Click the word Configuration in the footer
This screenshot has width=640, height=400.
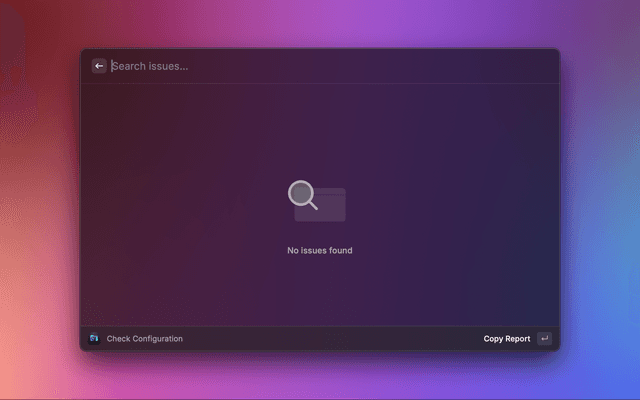click(156, 339)
